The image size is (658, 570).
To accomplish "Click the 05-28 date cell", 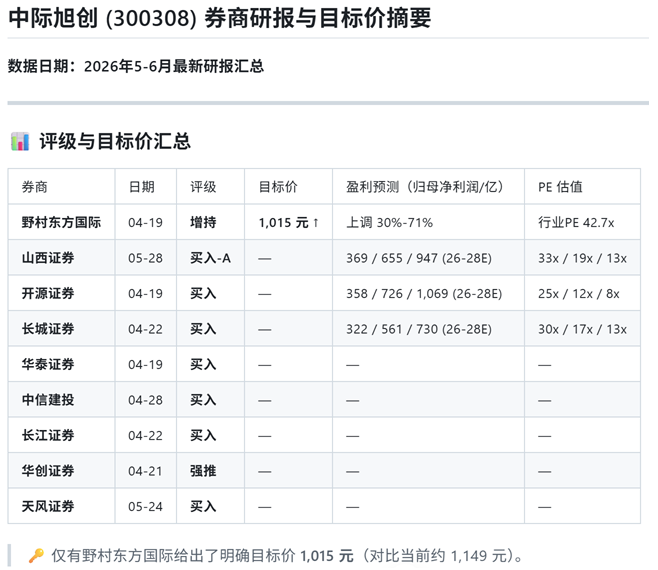I will [145, 258].
